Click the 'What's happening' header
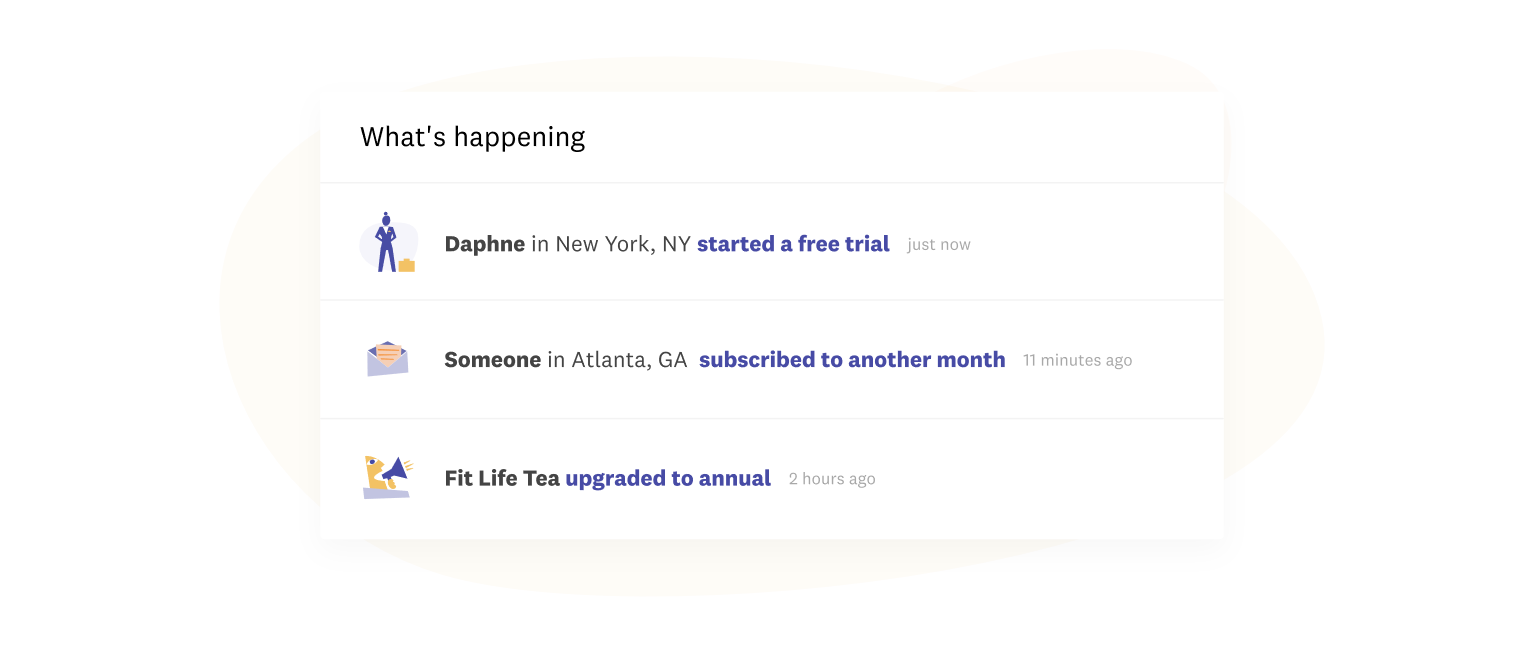This screenshot has width=1538, height=647. [x=472, y=137]
